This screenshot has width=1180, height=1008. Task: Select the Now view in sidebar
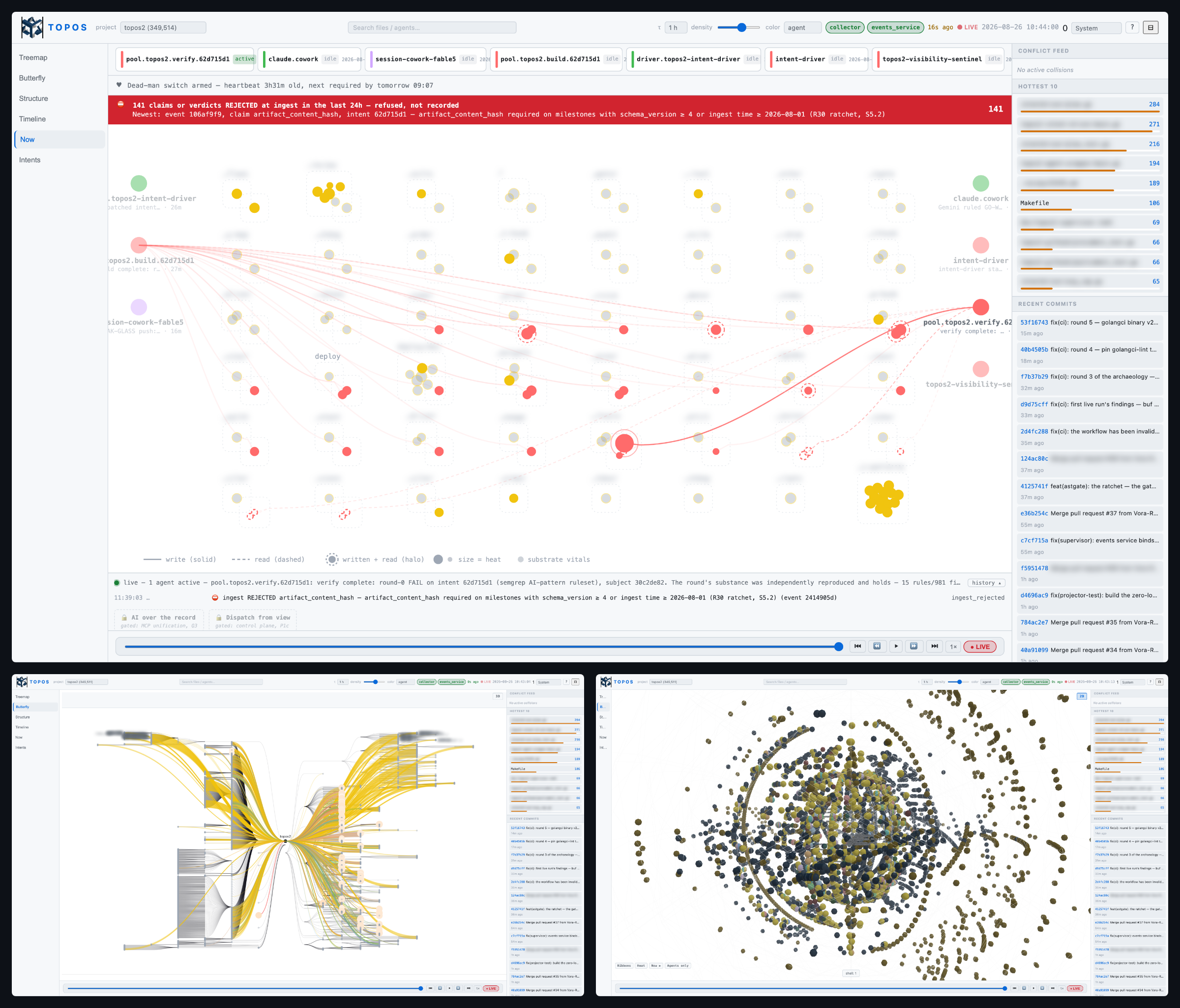click(59, 140)
